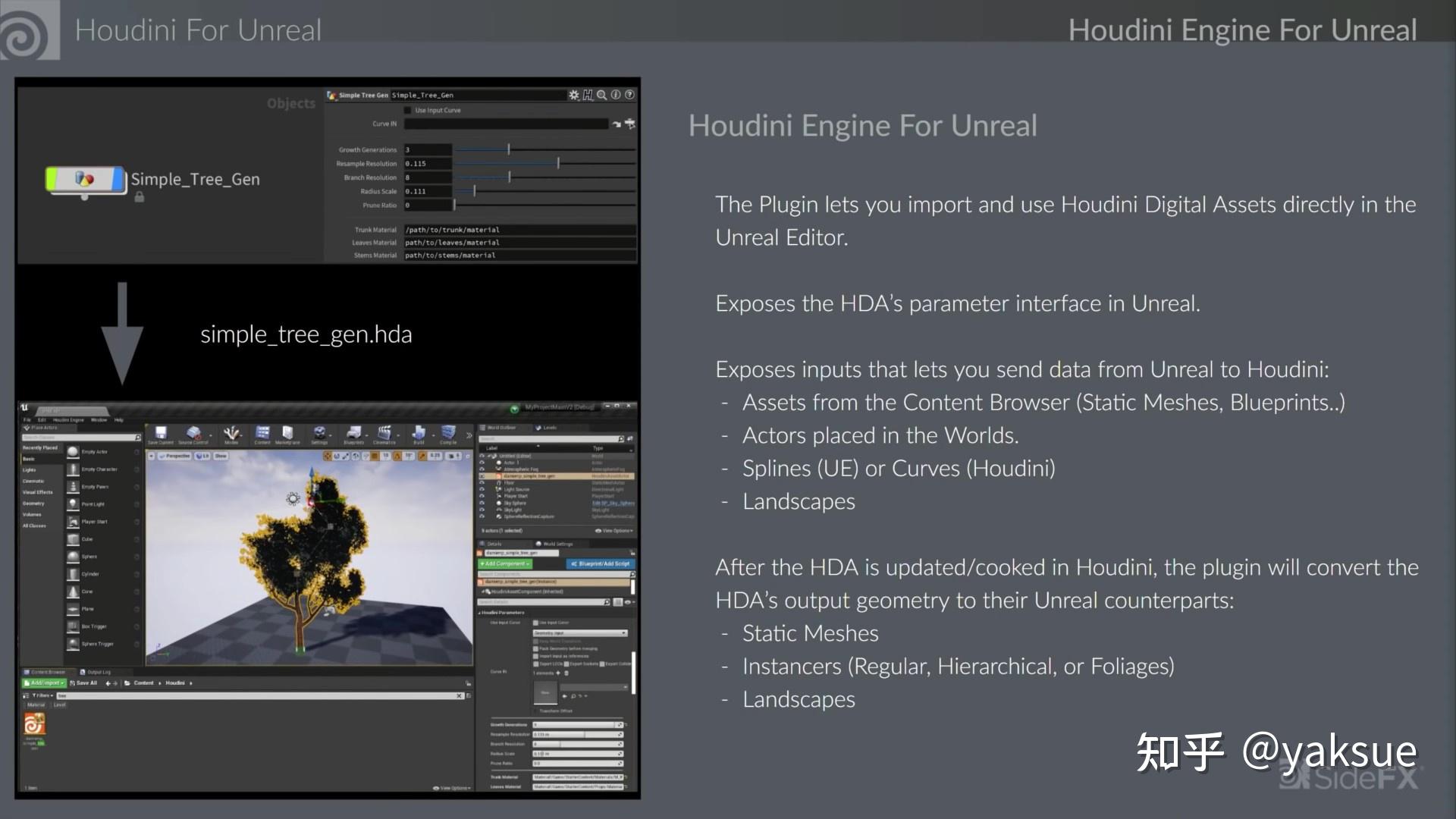
Task: Click the Houdini H icon on the Simple Tree Gen node
Action: [588, 95]
